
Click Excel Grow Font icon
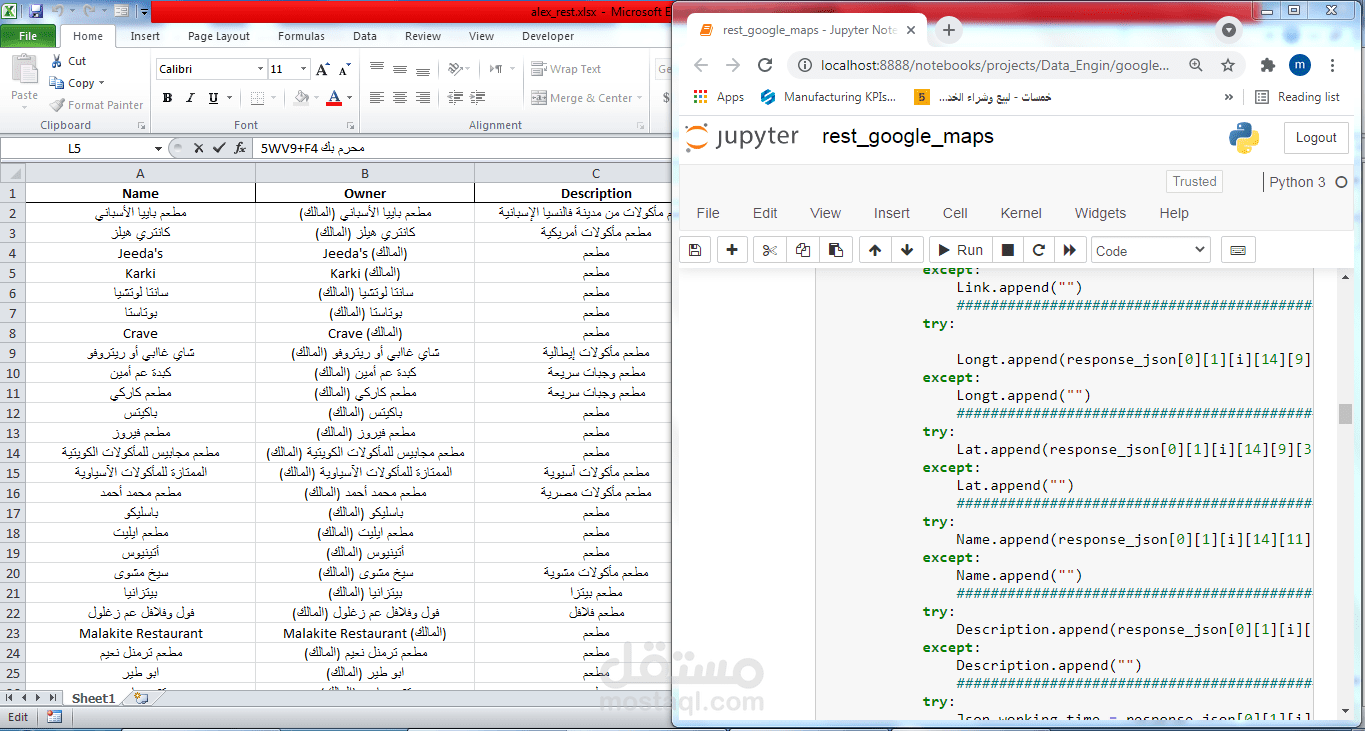[x=322, y=69]
